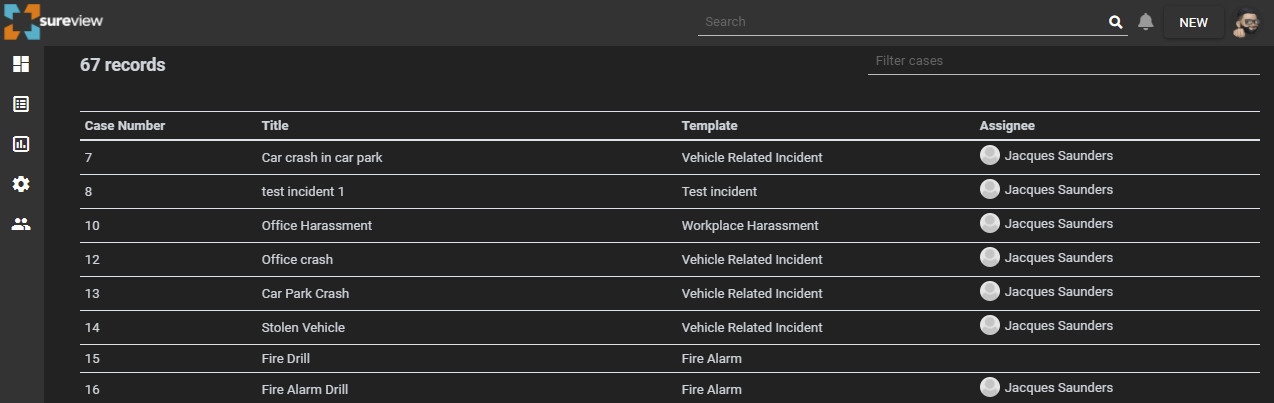Click the search magnifier icon

[x=1116, y=22]
